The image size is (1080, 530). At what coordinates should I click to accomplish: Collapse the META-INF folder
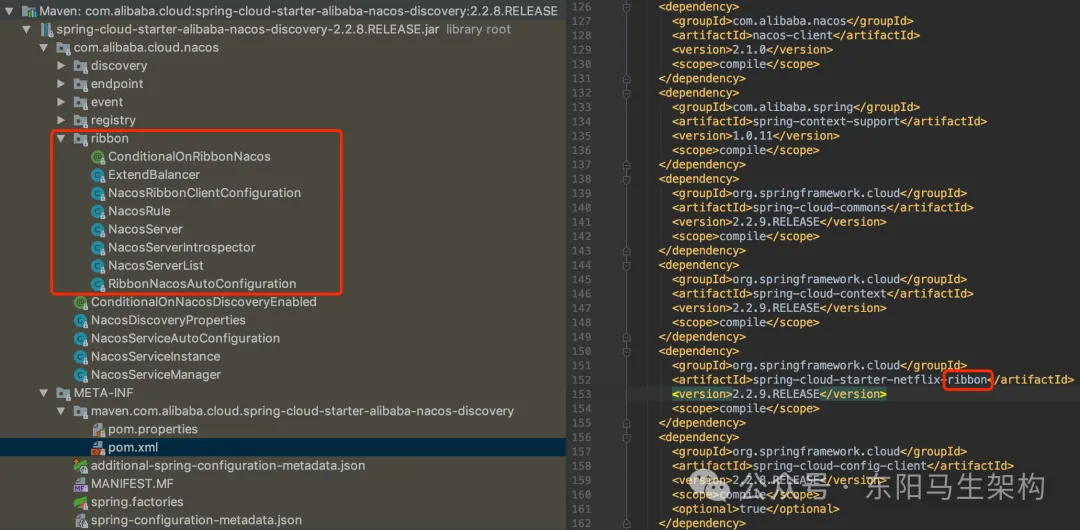tap(43, 393)
